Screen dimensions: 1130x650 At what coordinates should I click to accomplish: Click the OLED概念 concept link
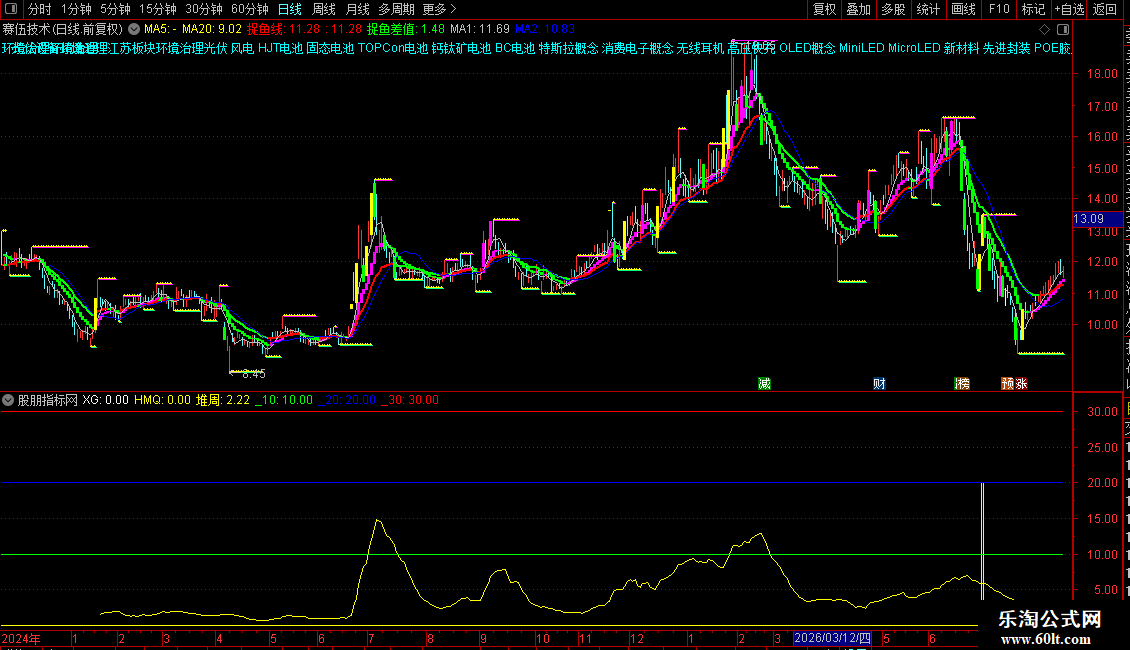pyautogui.click(x=807, y=48)
